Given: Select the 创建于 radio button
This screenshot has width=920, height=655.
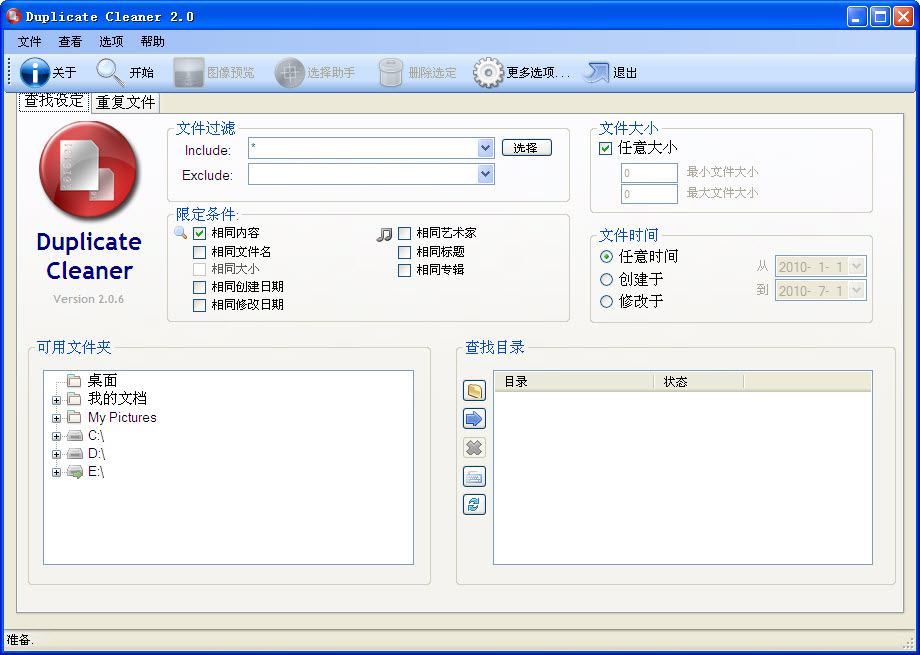Looking at the screenshot, I should point(606,279).
